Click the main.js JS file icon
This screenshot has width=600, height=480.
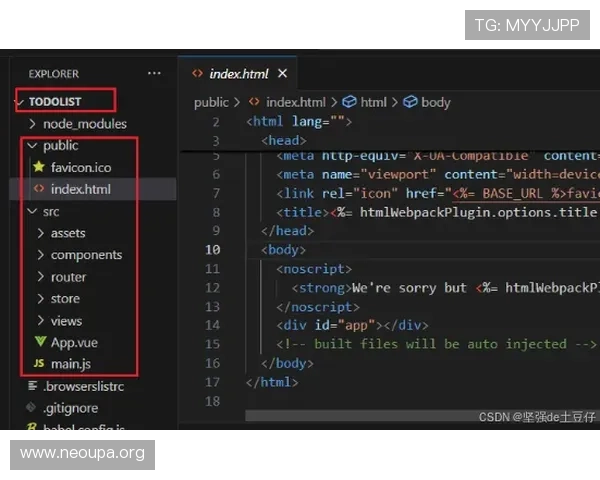pyautogui.click(x=39, y=364)
